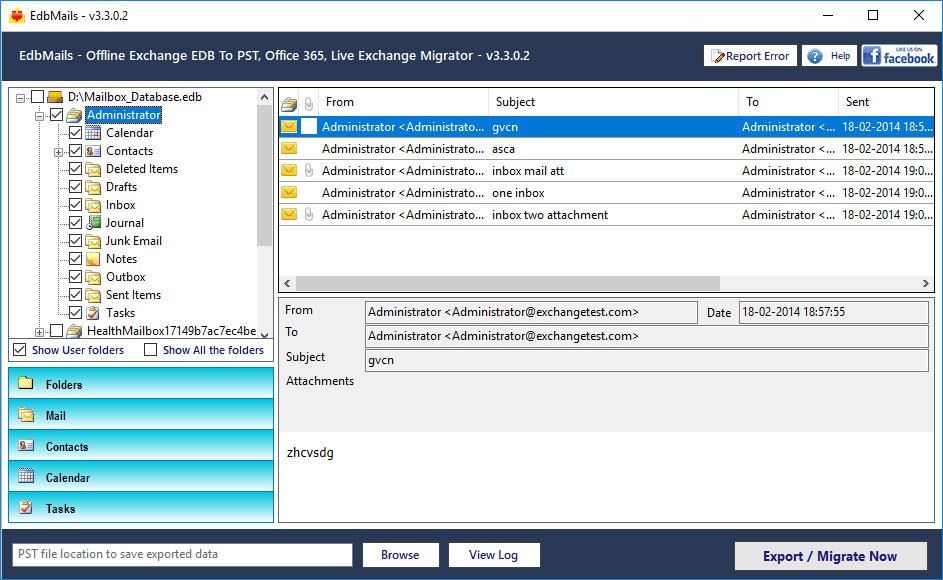Click the Subject field containing gvcn
943x580 pixels.
pyautogui.click(x=647, y=360)
